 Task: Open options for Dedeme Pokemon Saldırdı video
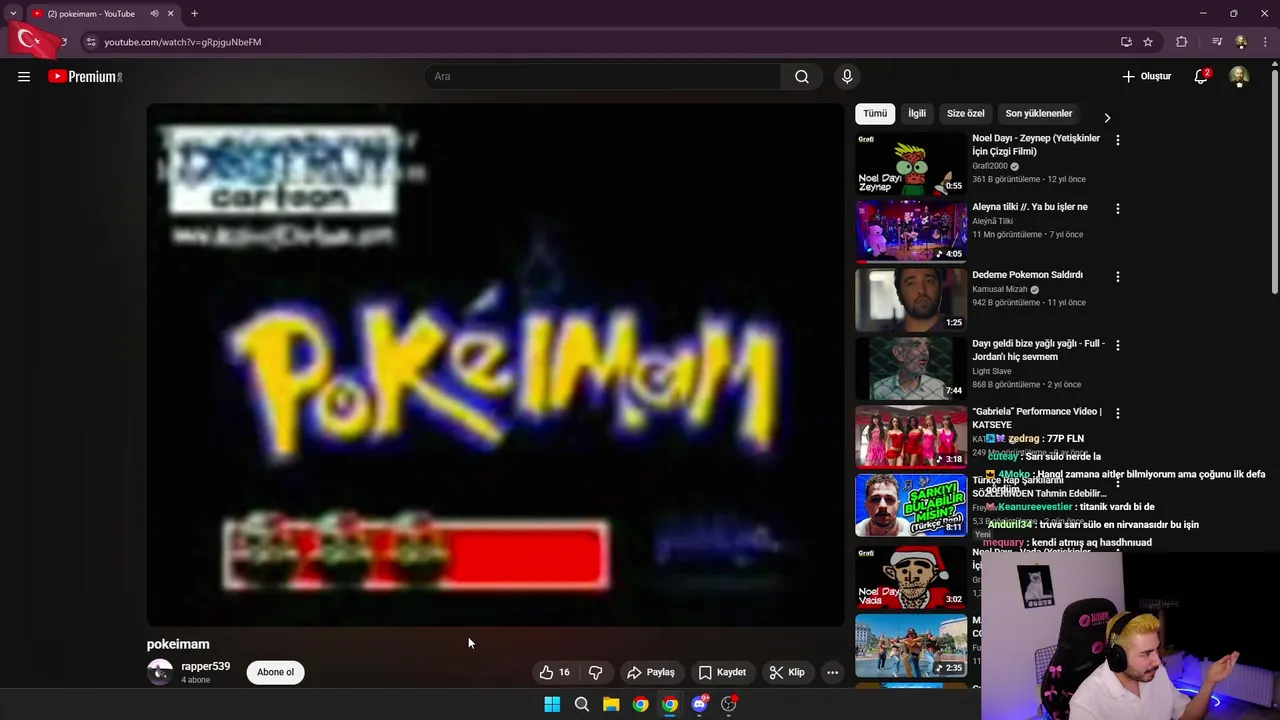1118,277
